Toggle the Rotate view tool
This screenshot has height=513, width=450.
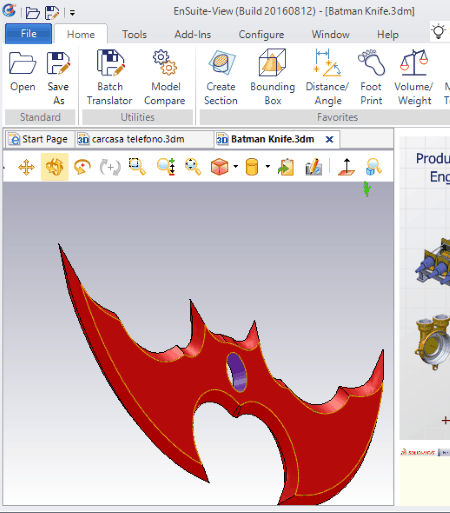(x=55, y=167)
